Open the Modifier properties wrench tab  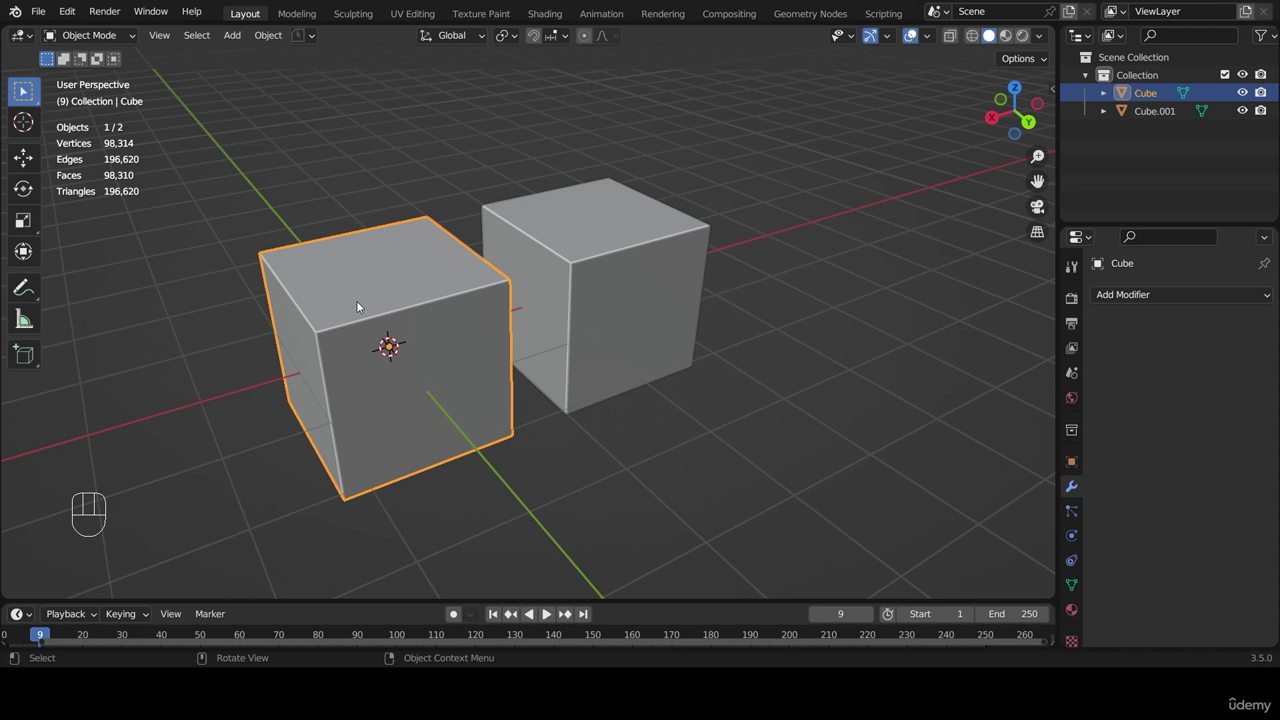[x=1071, y=487]
